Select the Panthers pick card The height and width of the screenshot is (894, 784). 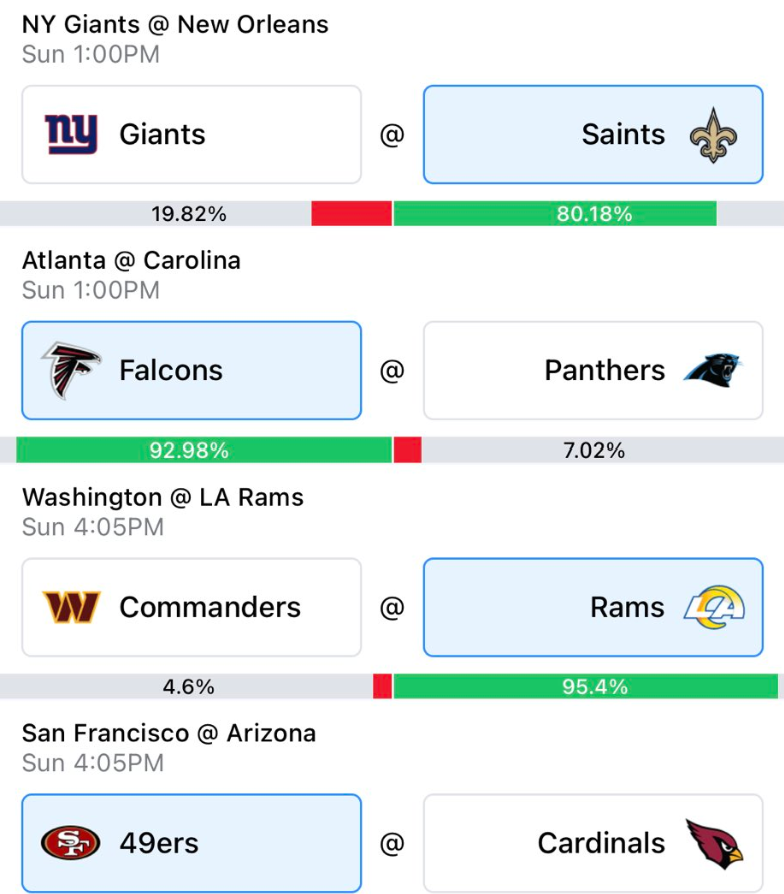coord(593,371)
